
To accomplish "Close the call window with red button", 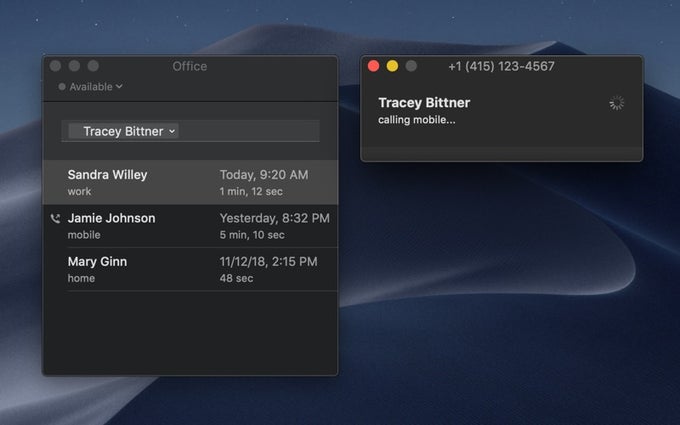I will click(x=373, y=66).
